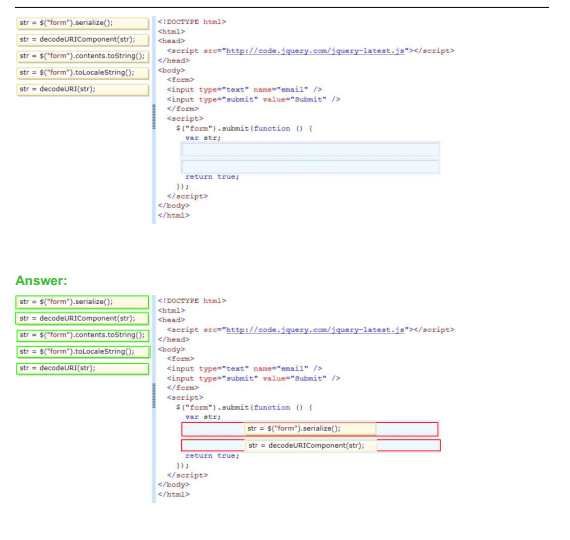Click 'var str;' line in Answer section code
570x540 pixels.
203,417
